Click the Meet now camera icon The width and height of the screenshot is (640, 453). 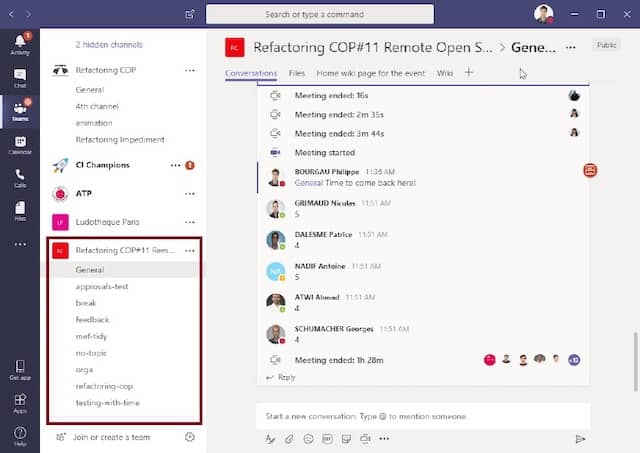(365, 439)
